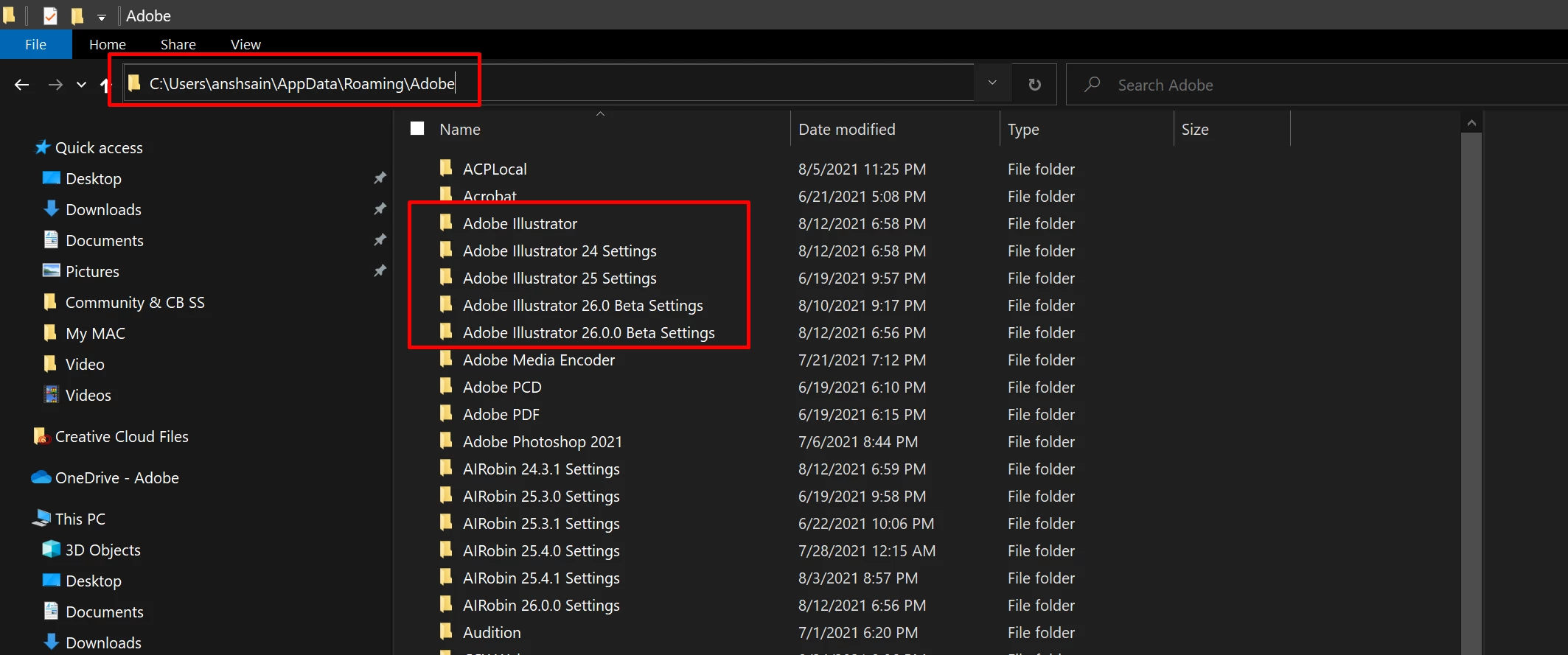Switch to the Share ribbon tab
Viewport: 1568px width, 655px height.
178,44
